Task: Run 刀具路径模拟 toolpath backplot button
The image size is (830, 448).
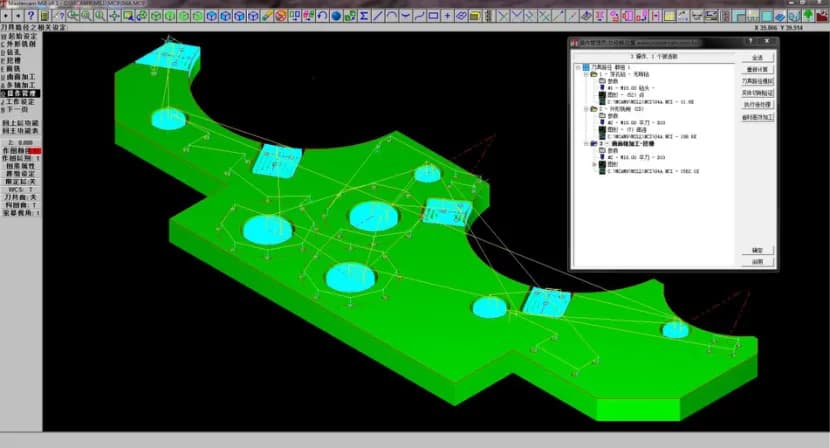Action: [757, 81]
